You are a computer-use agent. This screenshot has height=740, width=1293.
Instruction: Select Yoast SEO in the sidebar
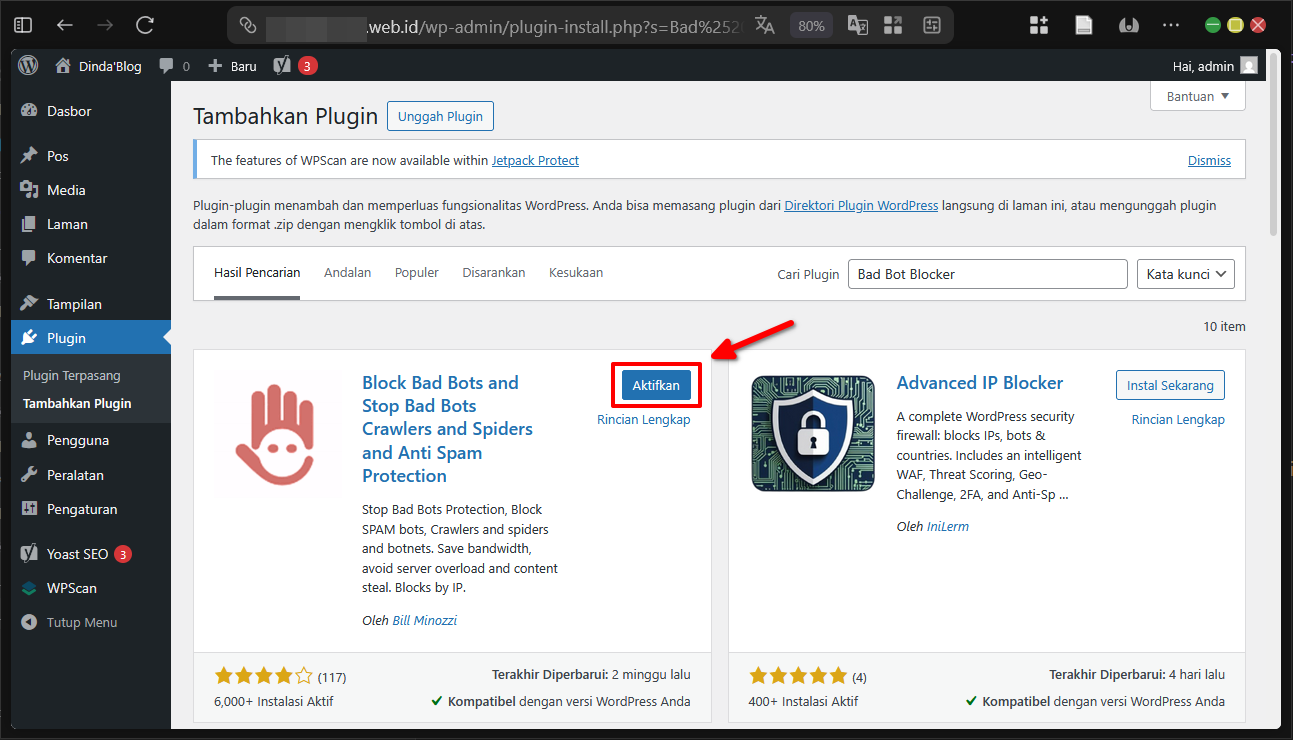tap(76, 553)
